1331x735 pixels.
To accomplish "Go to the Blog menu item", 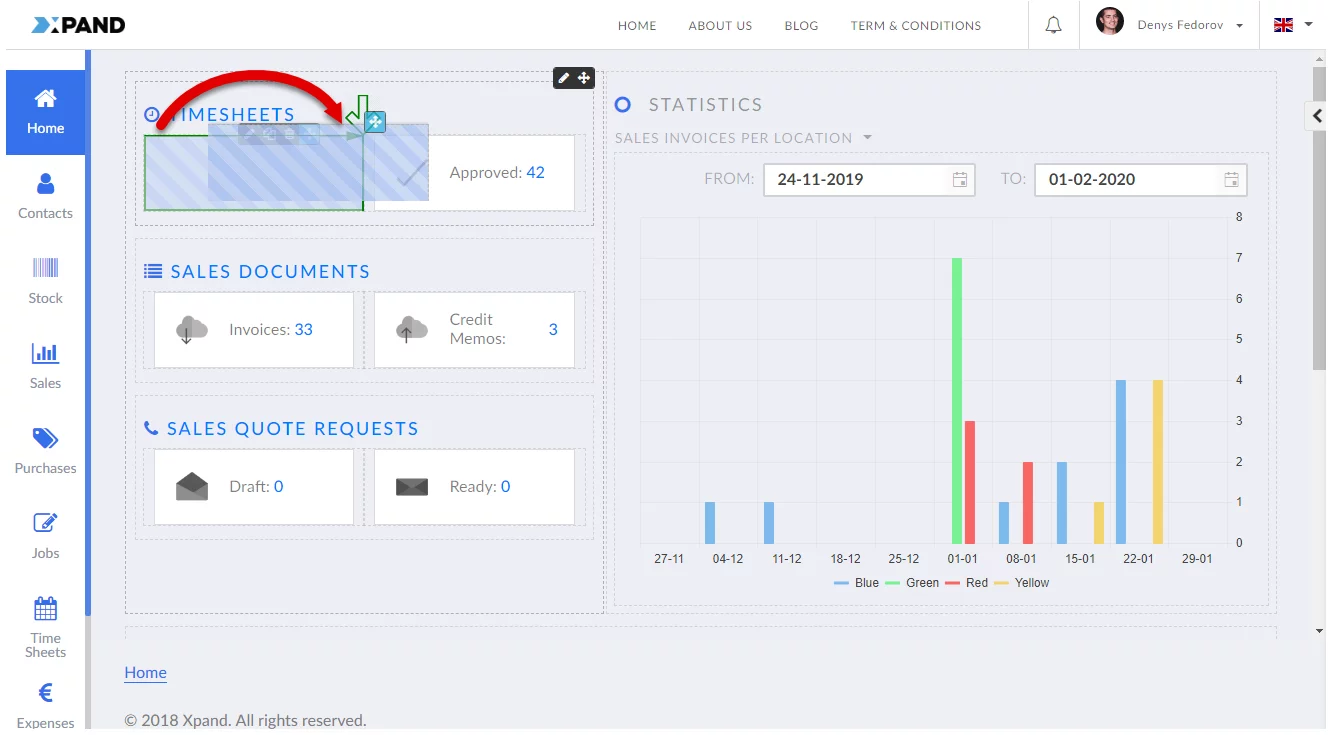I will [x=801, y=26].
